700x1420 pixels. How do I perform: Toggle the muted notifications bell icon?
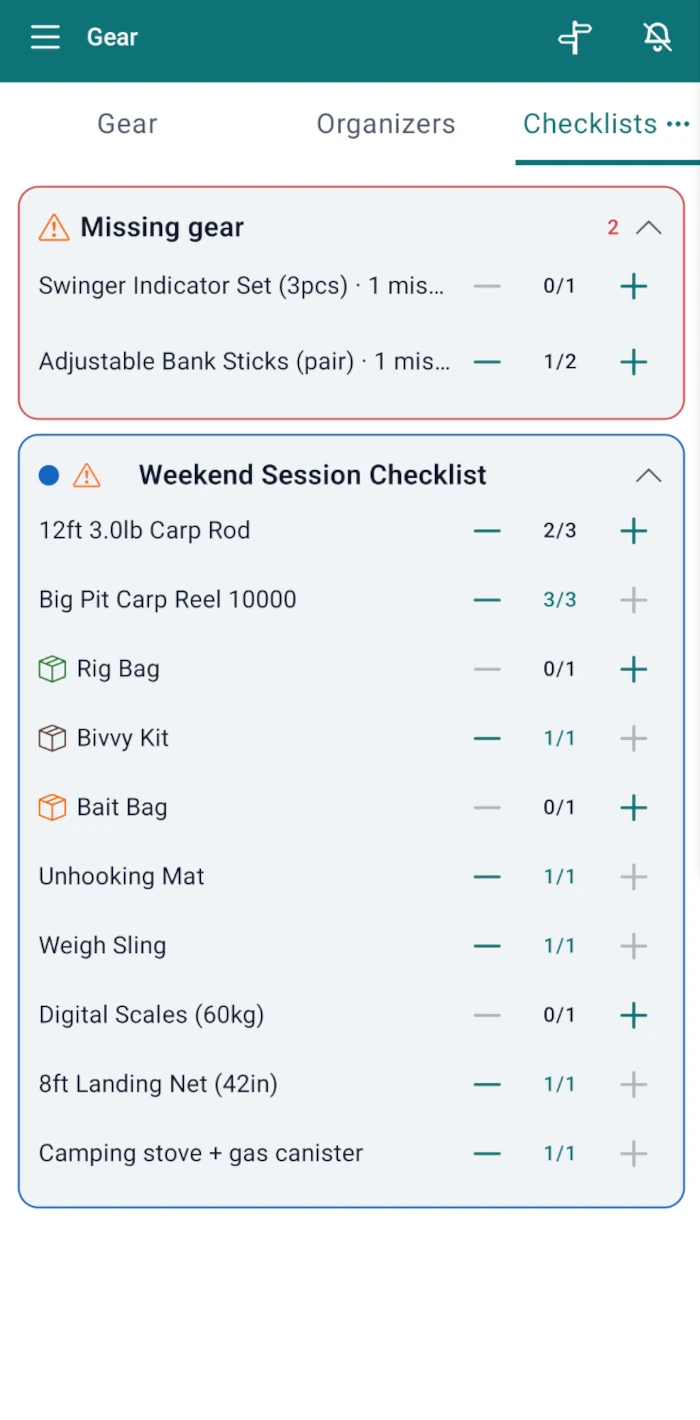coord(657,38)
